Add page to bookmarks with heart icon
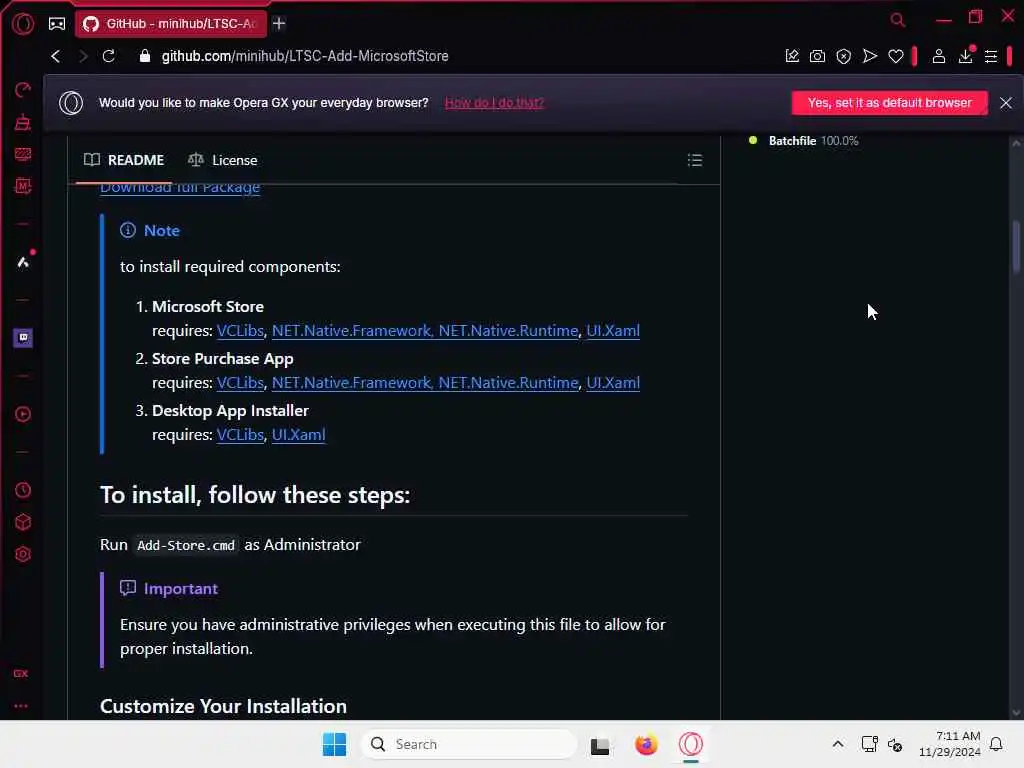This screenshot has width=1024, height=768. pyautogui.click(x=895, y=56)
